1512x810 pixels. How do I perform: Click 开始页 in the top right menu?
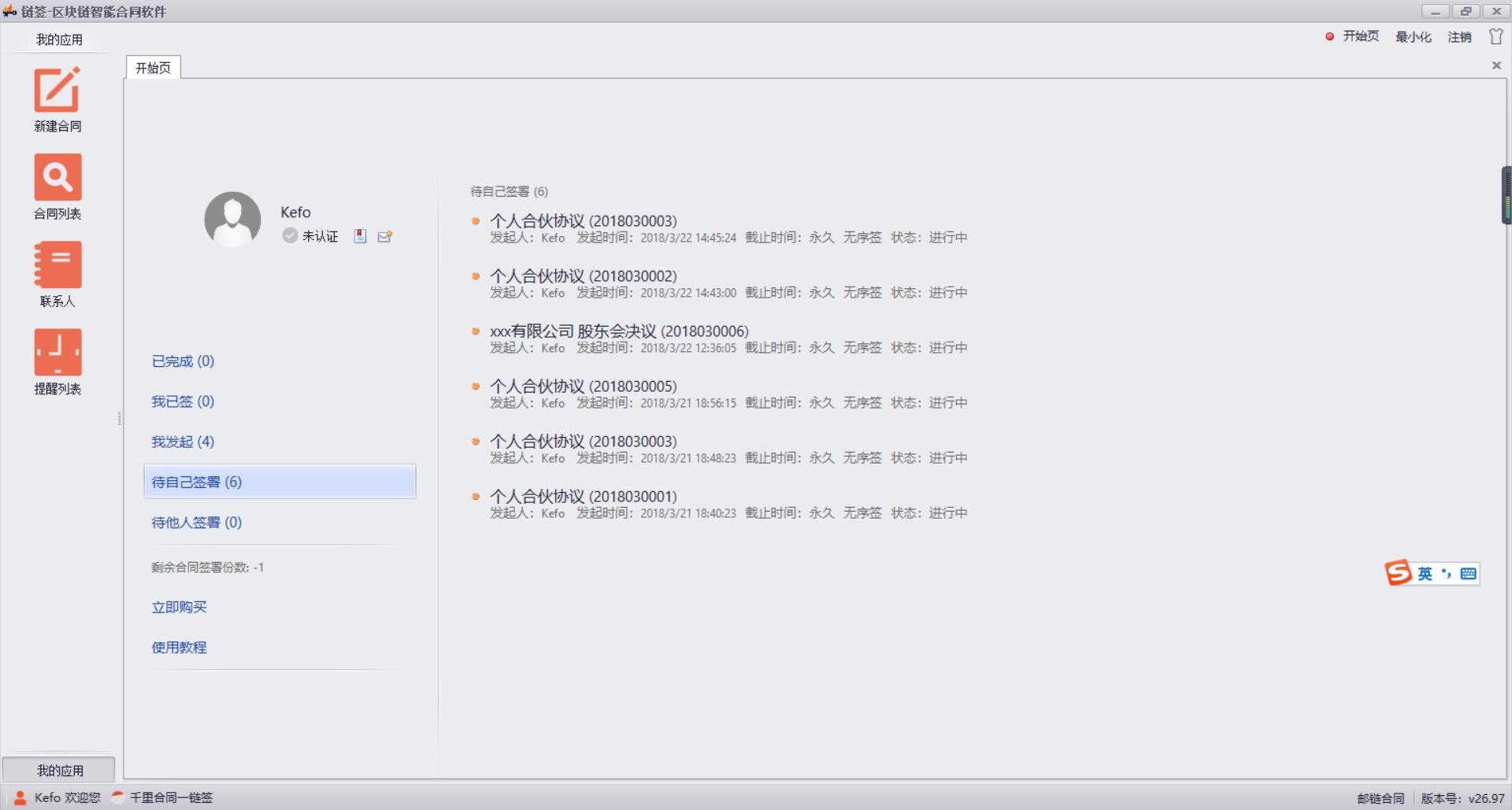[1361, 36]
